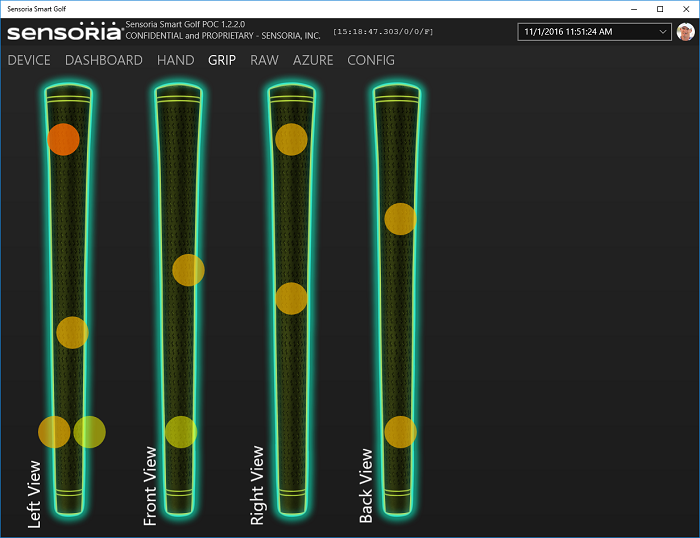Click the CONFIDENTIAL and PROPRIETARY notice text

point(223,36)
